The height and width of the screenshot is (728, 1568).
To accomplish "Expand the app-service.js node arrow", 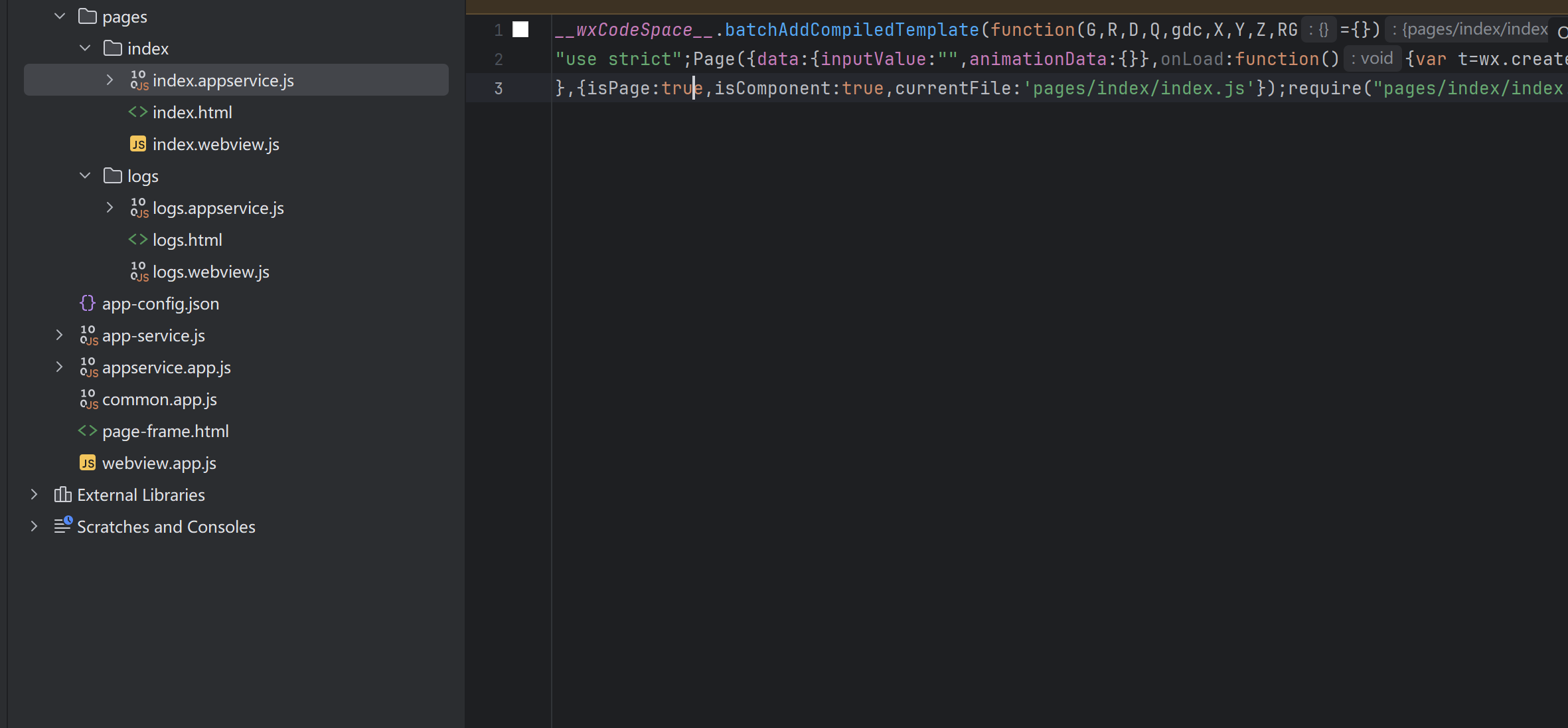I will point(60,335).
